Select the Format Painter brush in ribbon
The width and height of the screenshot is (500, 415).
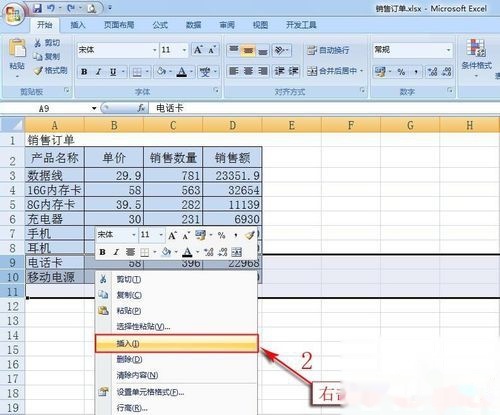38,71
